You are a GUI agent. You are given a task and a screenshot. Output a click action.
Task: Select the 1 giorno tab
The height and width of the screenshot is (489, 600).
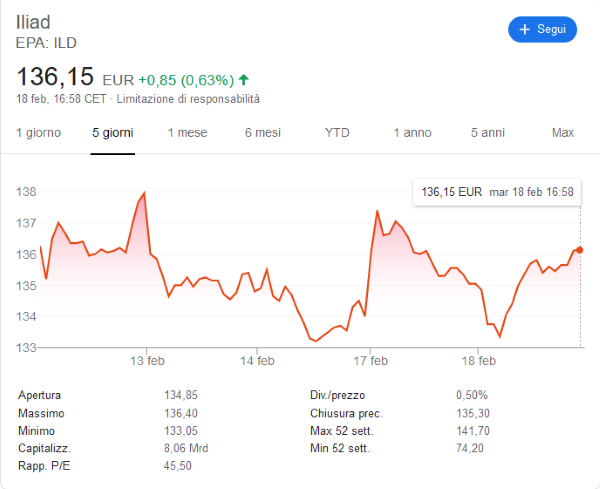38,132
